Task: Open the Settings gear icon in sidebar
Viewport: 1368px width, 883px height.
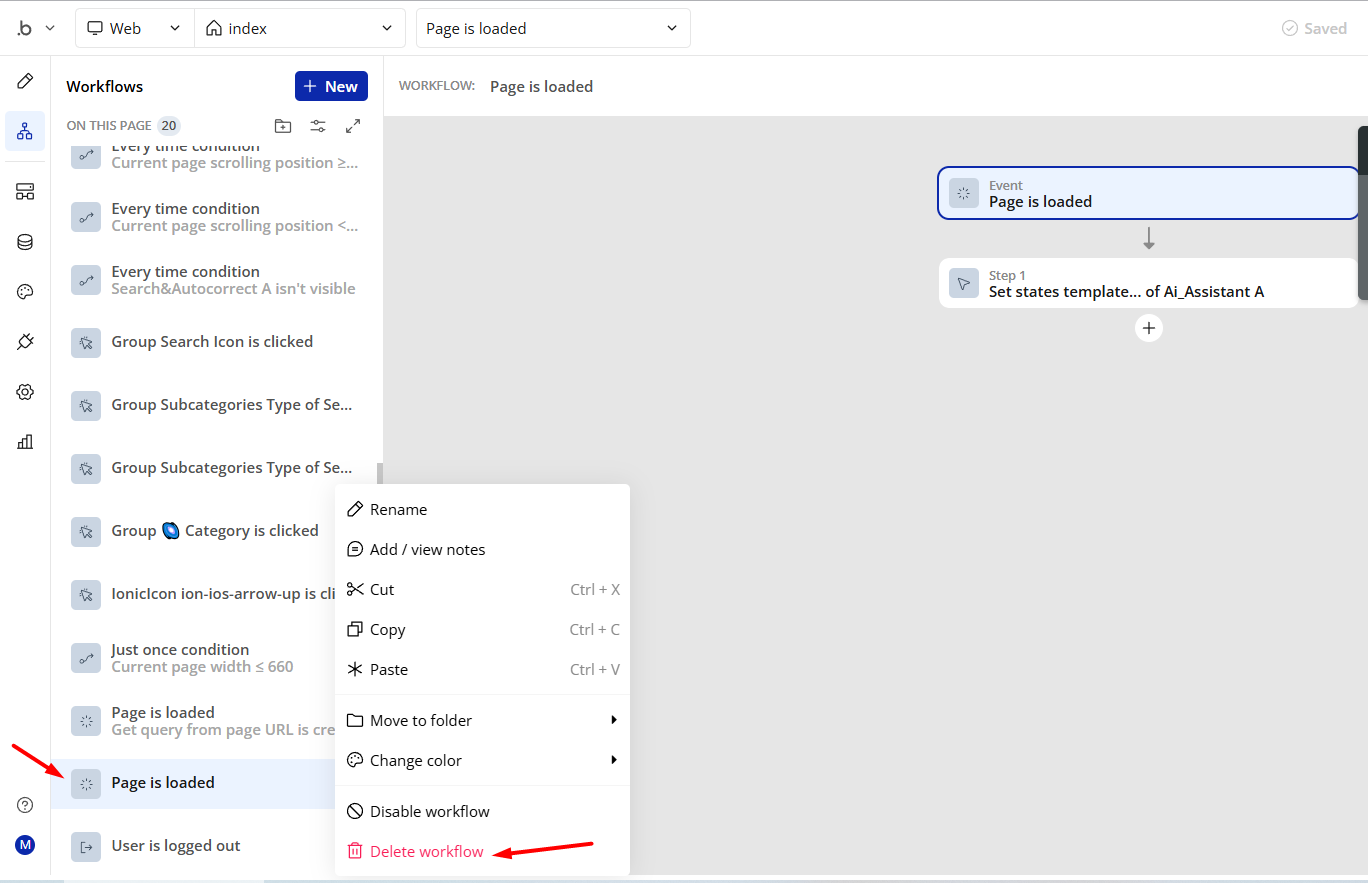Action: click(25, 392)
